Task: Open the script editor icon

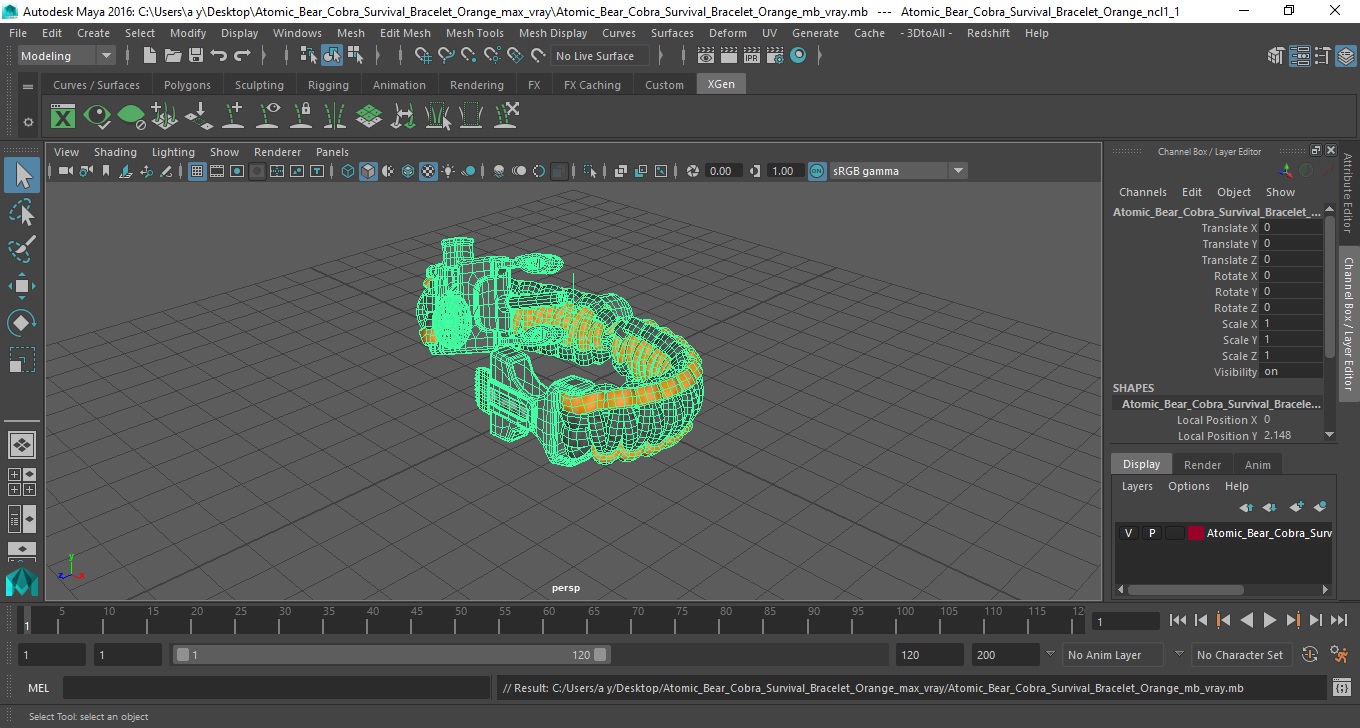Action: click(1342, 688)
